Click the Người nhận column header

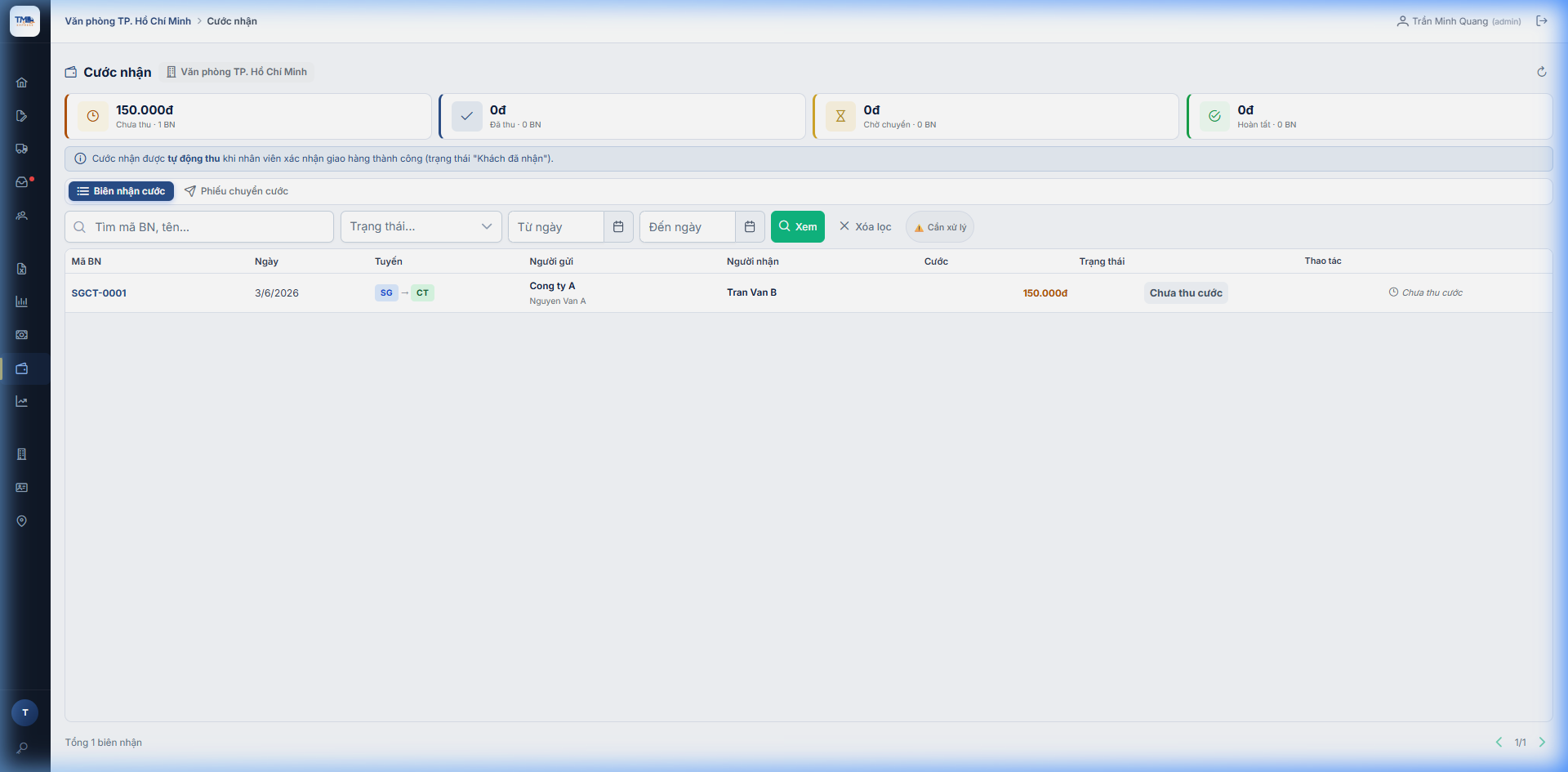coord(753,261)
